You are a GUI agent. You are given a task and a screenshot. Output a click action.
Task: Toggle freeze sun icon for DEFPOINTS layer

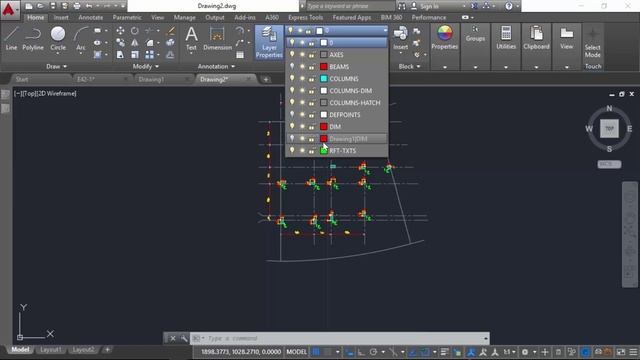pos(302,115)
